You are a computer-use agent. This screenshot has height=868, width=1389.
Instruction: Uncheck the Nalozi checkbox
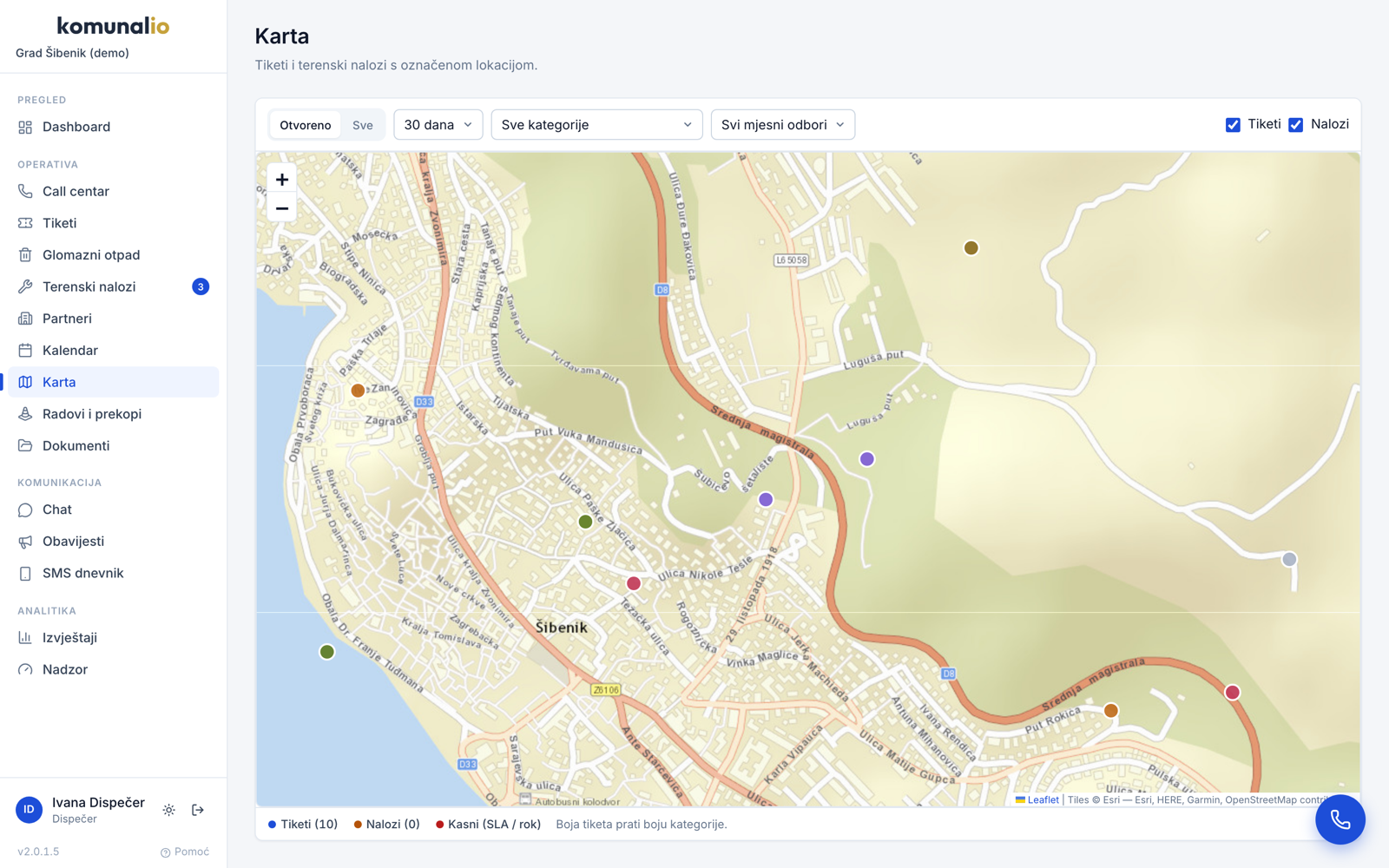point(1295,125)
